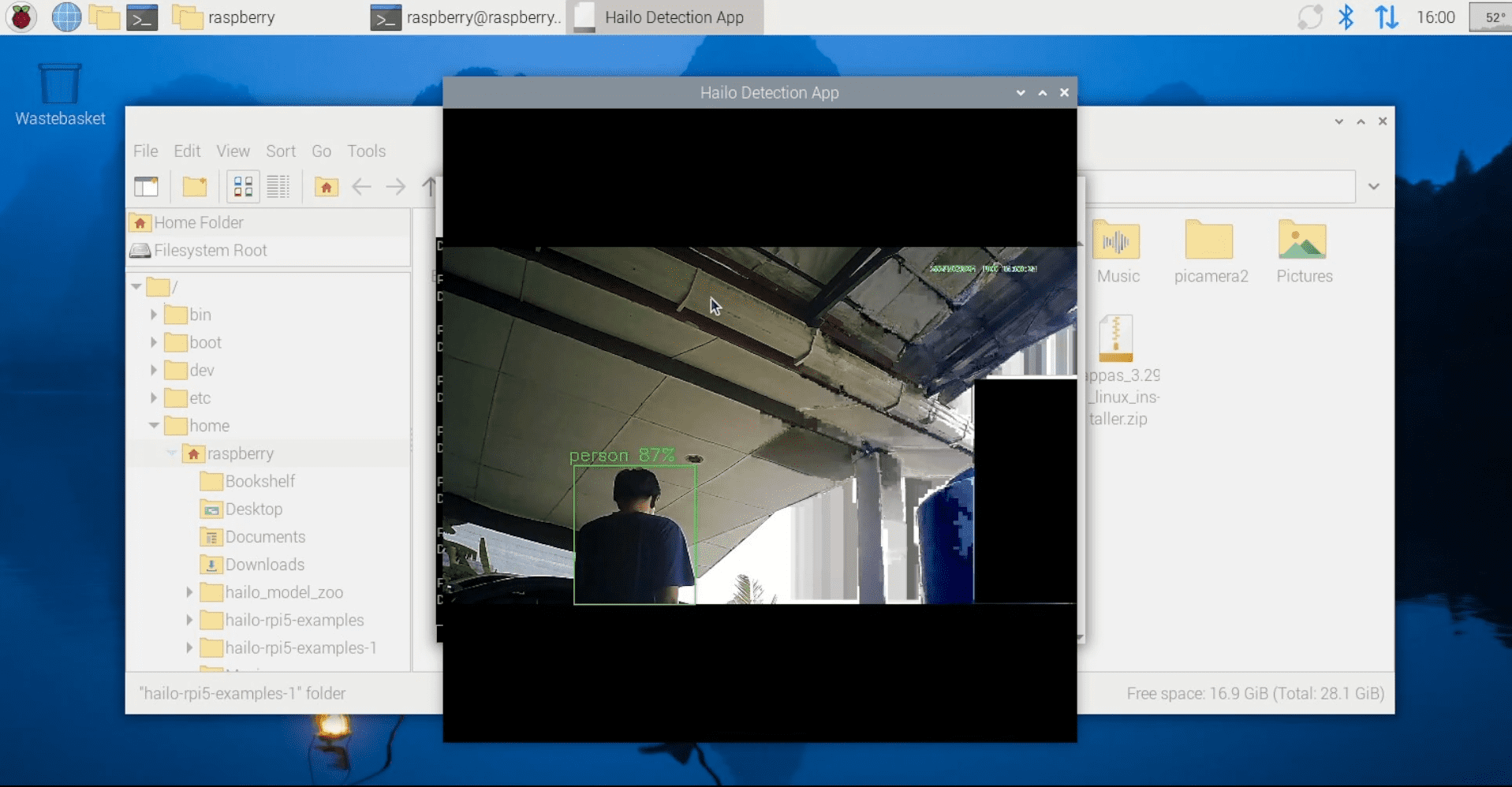Image resolution: width=1512 pixels, height=787 pixels.
Task: Expand the hailo_model_zoo folder
Action: tap(189, 592)
